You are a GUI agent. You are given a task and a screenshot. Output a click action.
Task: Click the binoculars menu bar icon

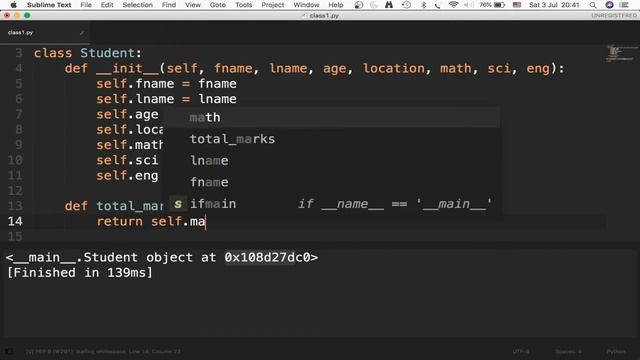pyautogui.click(x=389, y=5)
